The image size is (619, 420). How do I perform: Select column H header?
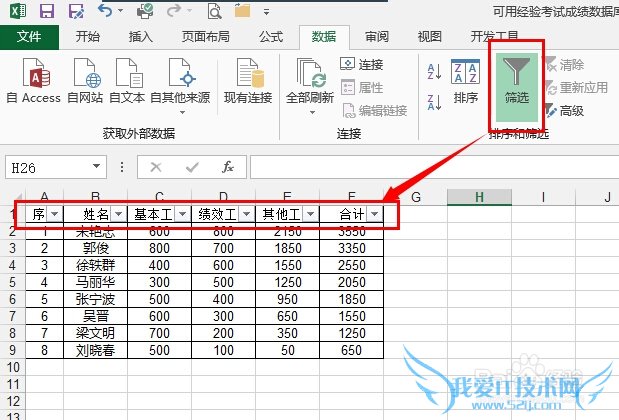click(x=479, y=197)
